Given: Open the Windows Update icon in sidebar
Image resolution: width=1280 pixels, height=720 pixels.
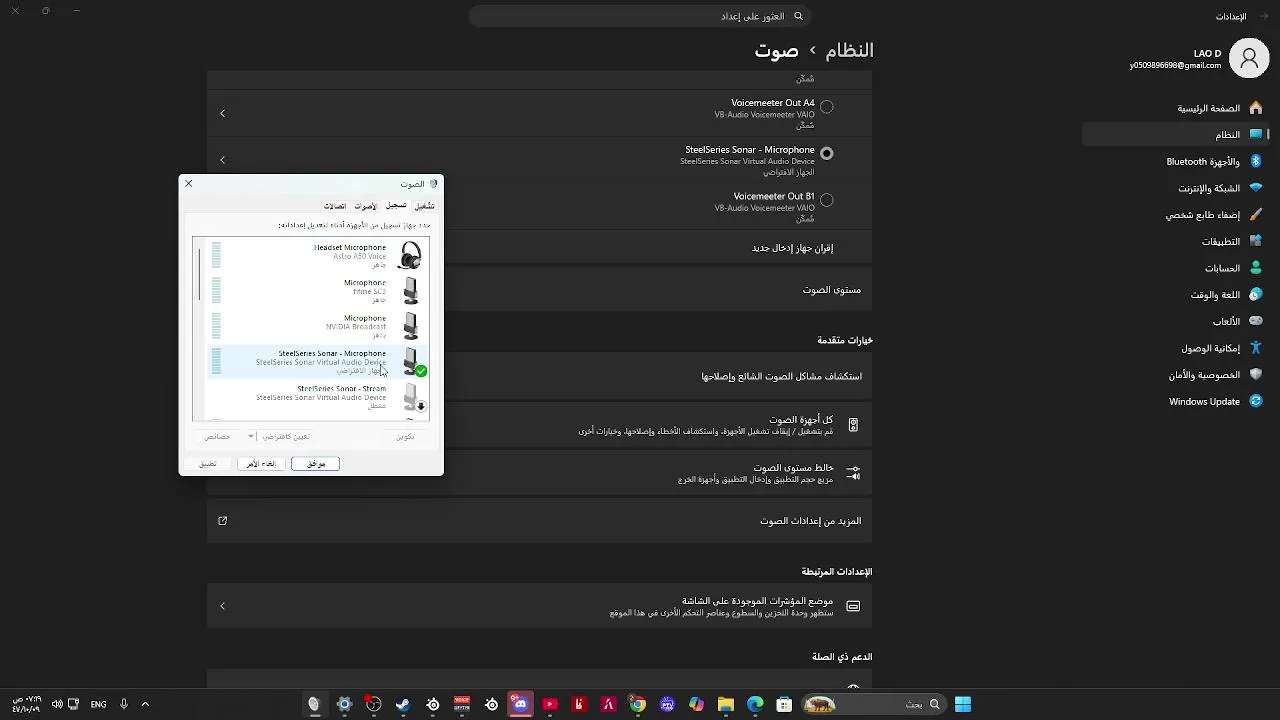Looking at the screenshot, I should (x=1256, y=401).
